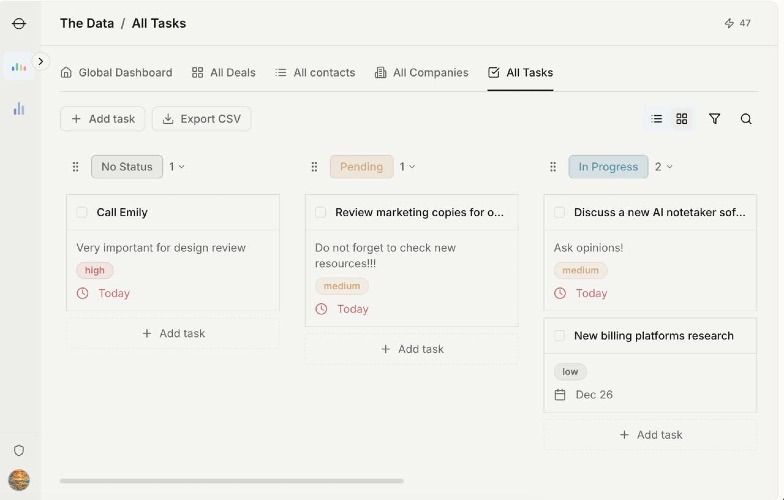The height and width of the screenshot is (500, 784).
Task: Click the home icon of Global Dashboard
Action: click(x=66, y=72)
